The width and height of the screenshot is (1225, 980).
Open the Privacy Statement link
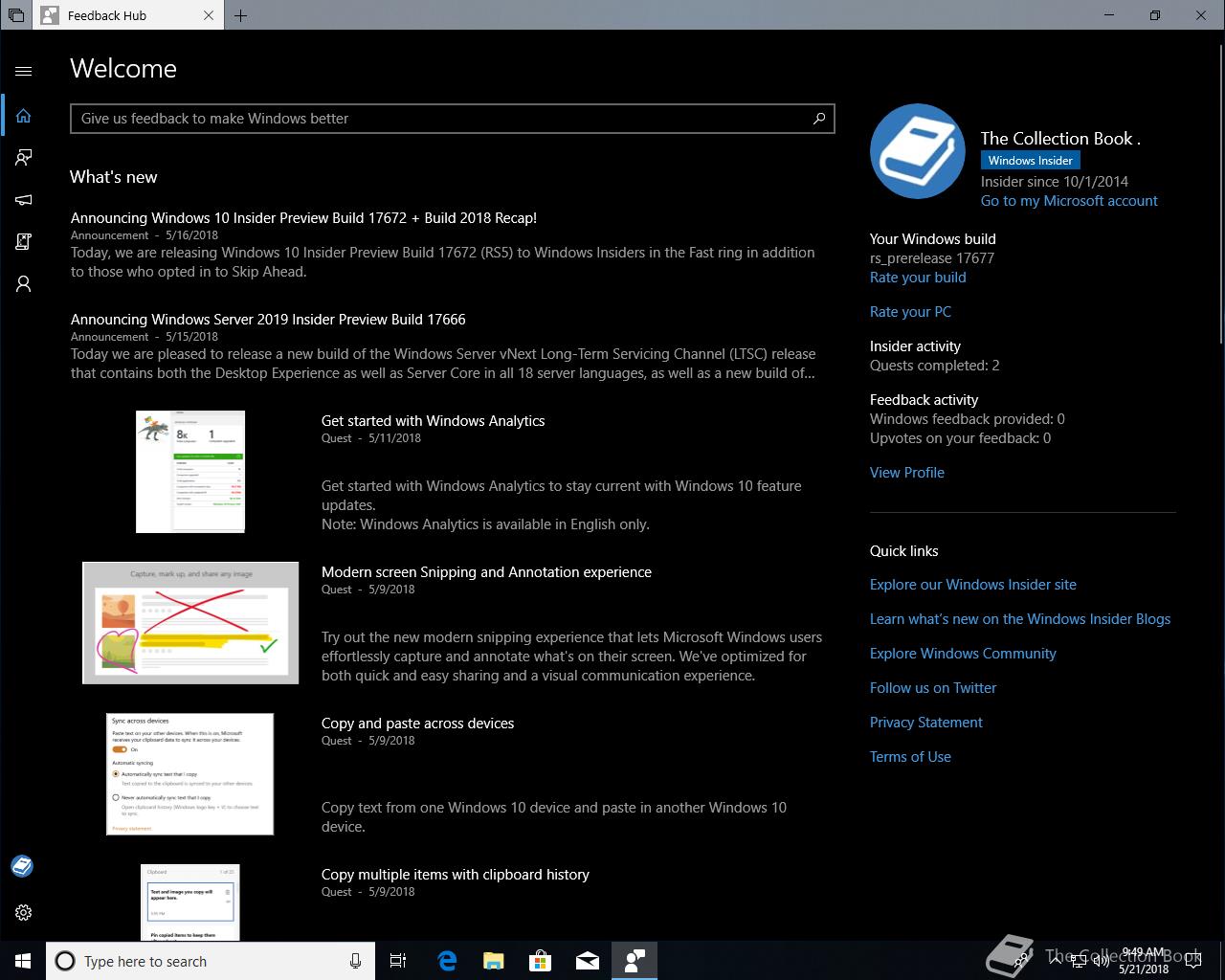pyautogui.click(x=925, y=723)
